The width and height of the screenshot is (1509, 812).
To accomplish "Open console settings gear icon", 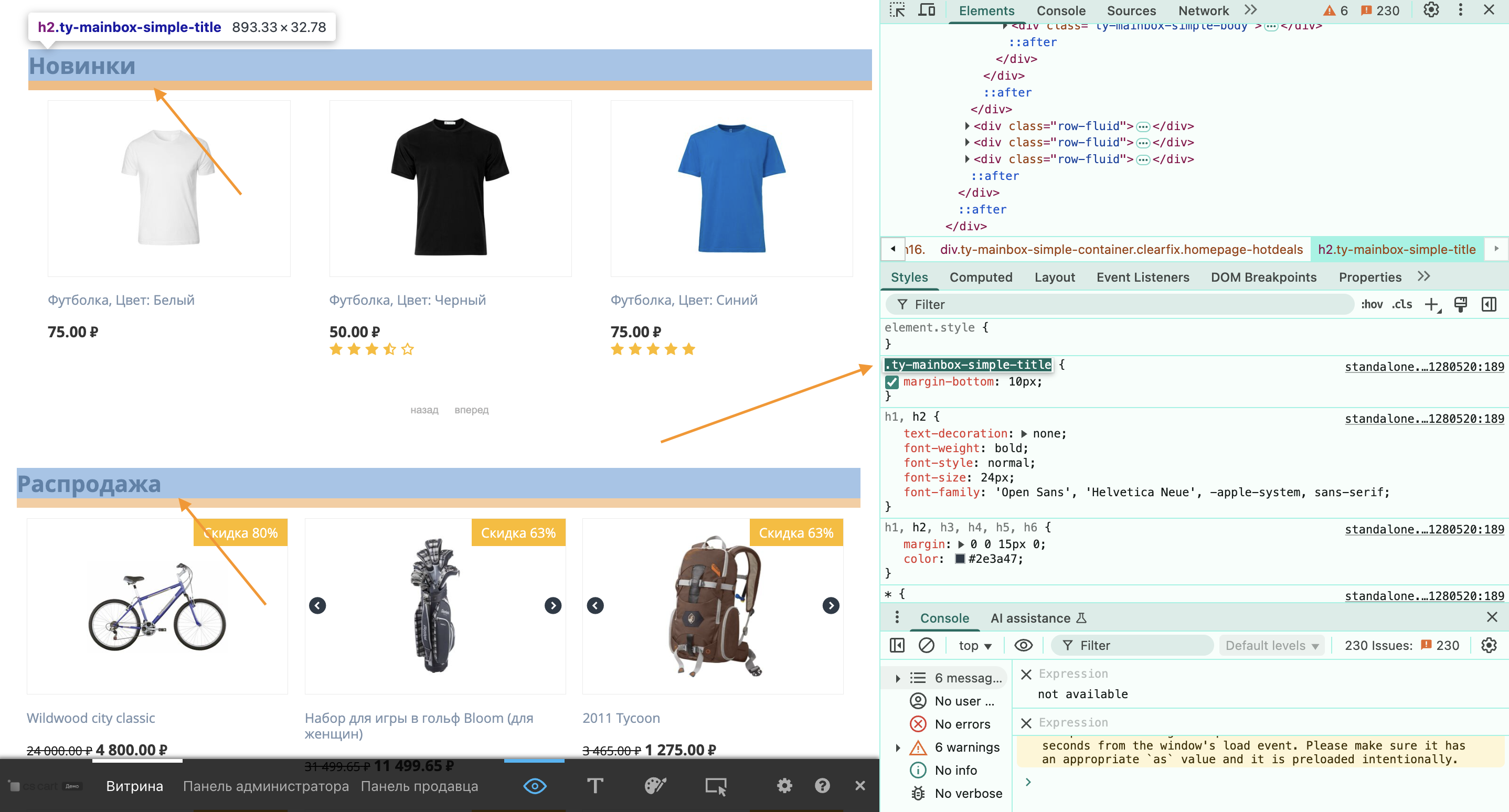I will (x=1489, y=645).
